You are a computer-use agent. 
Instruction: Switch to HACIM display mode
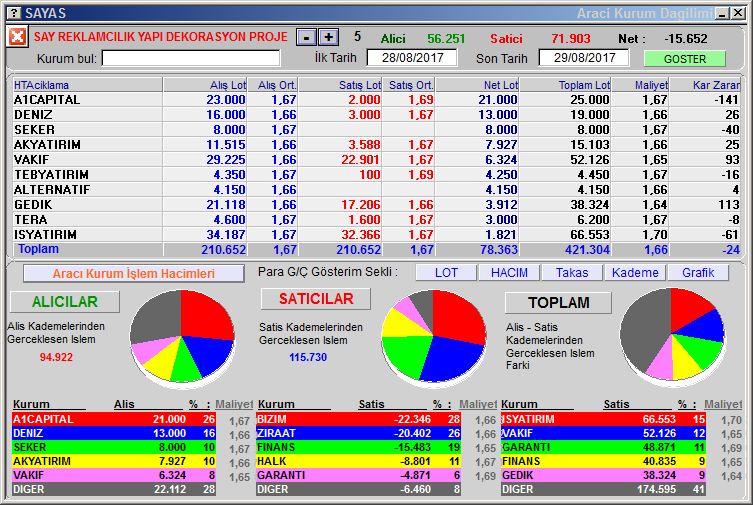tap(509, 273)
